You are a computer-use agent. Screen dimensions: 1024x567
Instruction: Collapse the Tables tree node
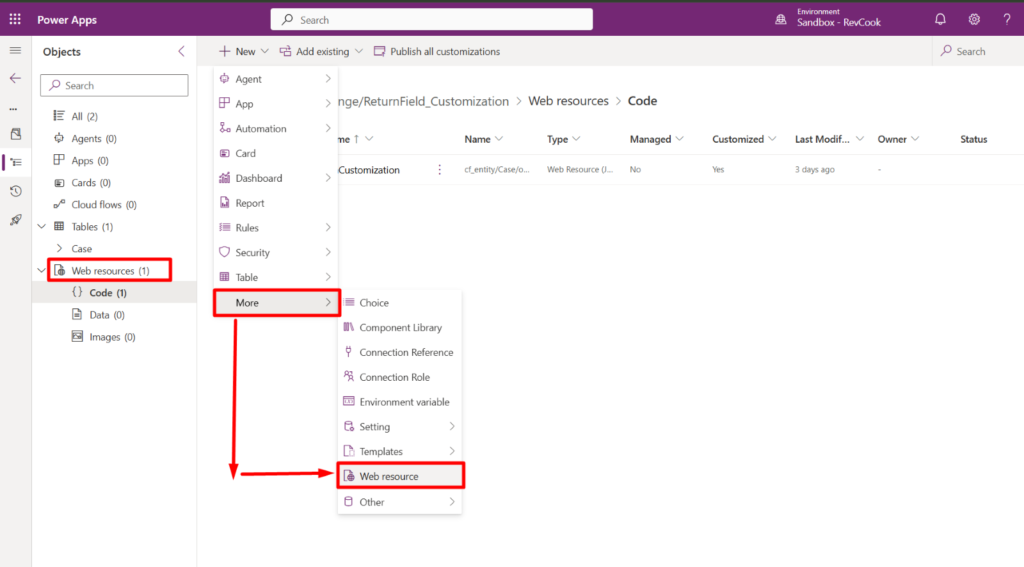[x=42, y=227]
